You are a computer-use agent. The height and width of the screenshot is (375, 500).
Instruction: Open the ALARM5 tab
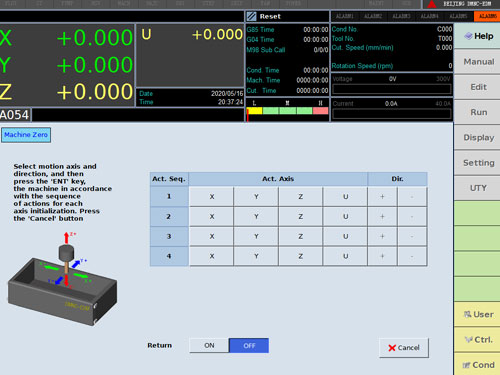(458, 16)
